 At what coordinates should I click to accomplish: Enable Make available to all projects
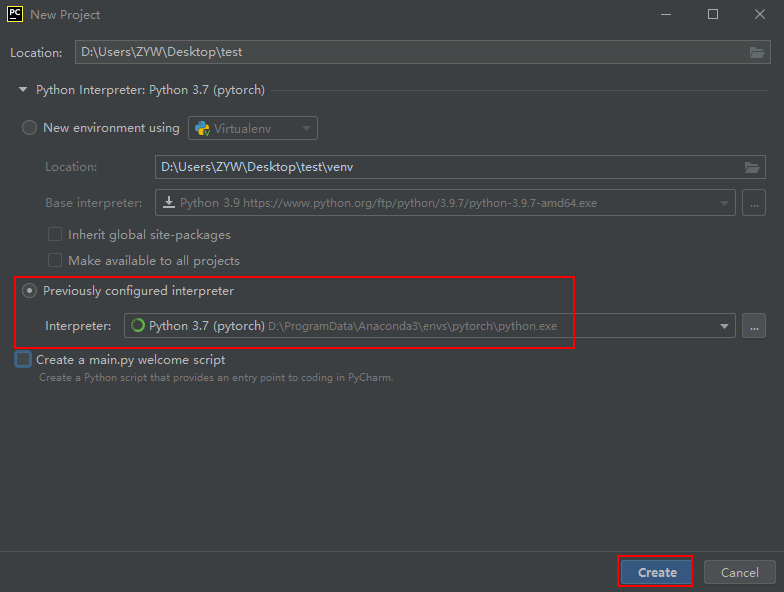click(x=55, y=260)
